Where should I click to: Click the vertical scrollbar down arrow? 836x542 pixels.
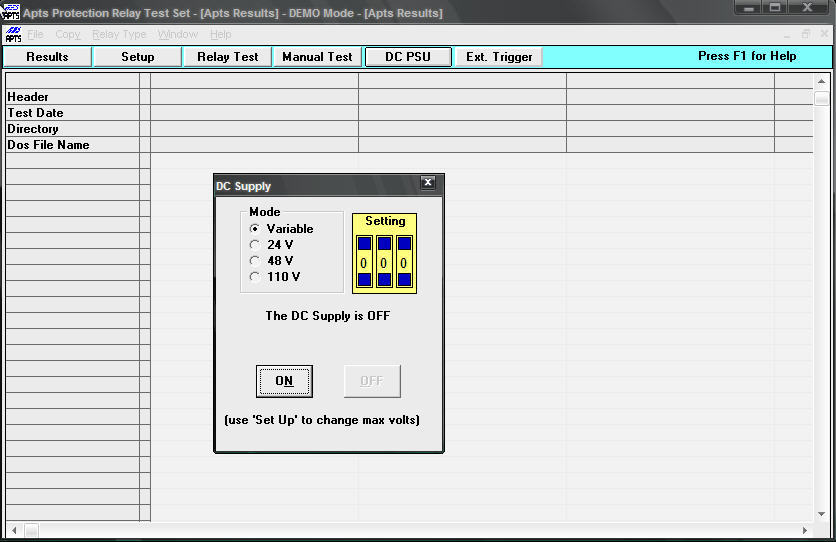click(822, 514)
